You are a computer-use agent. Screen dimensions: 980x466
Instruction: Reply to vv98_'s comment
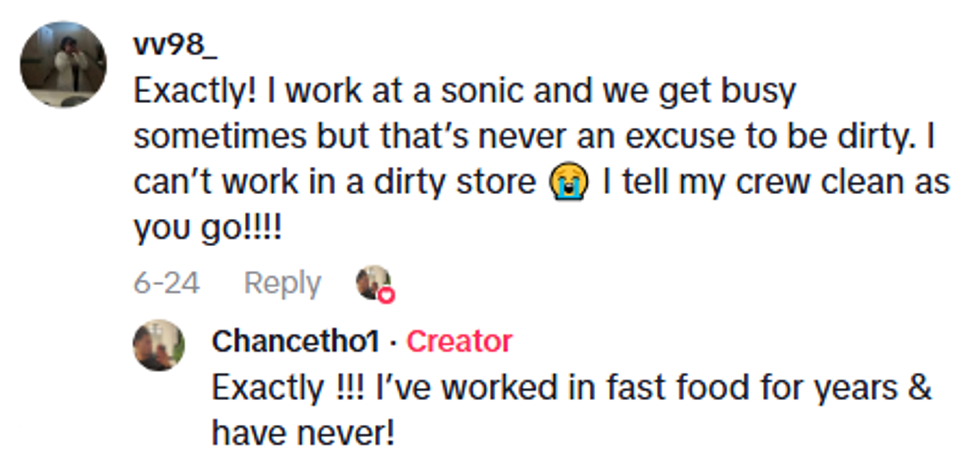coord(282,283)
